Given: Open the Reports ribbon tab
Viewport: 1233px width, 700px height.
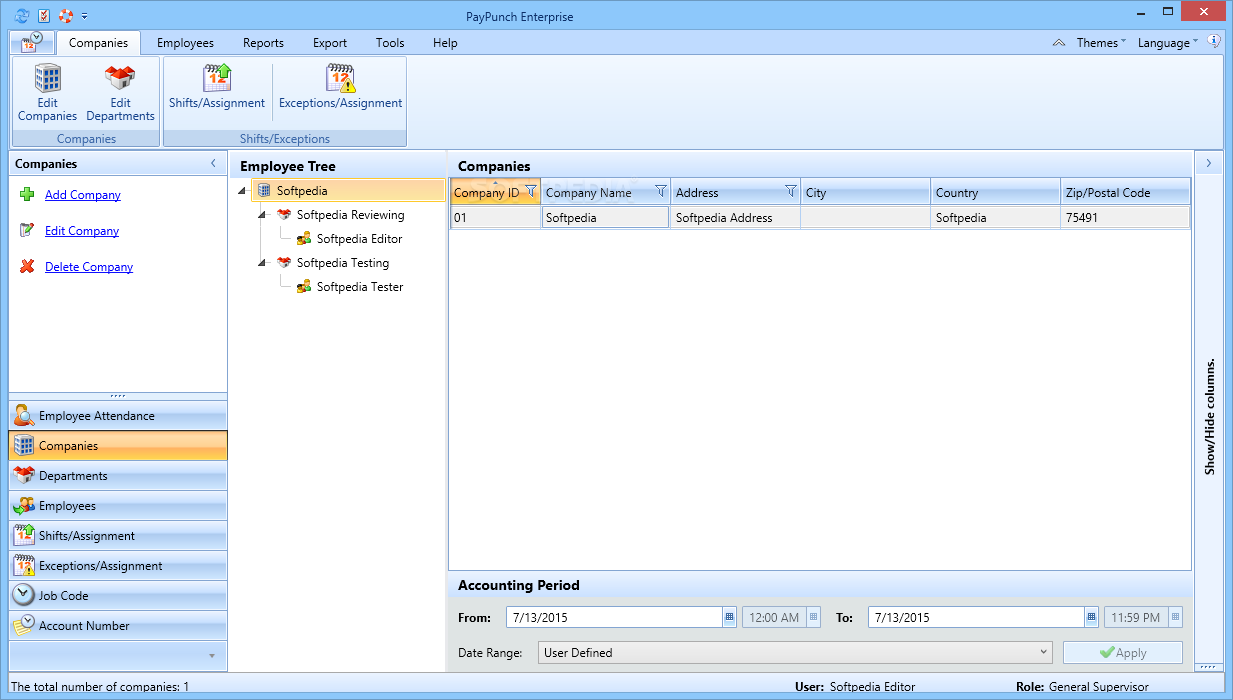Looking at the screenshot, I should pos(263,43).
